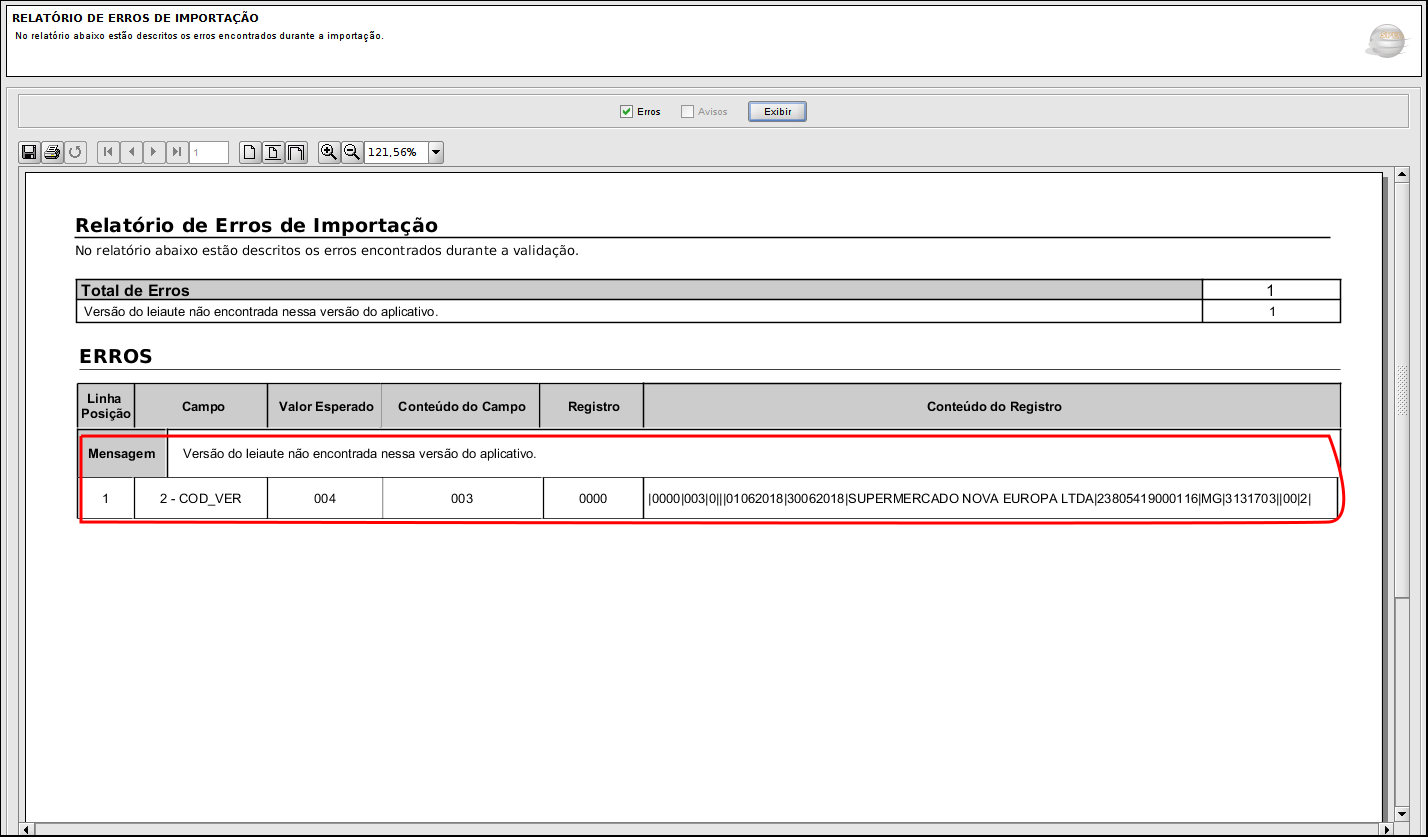Click the "Conteúdo do Registro" column header
Screen dimensions: 1428x837
click(994, 407)
